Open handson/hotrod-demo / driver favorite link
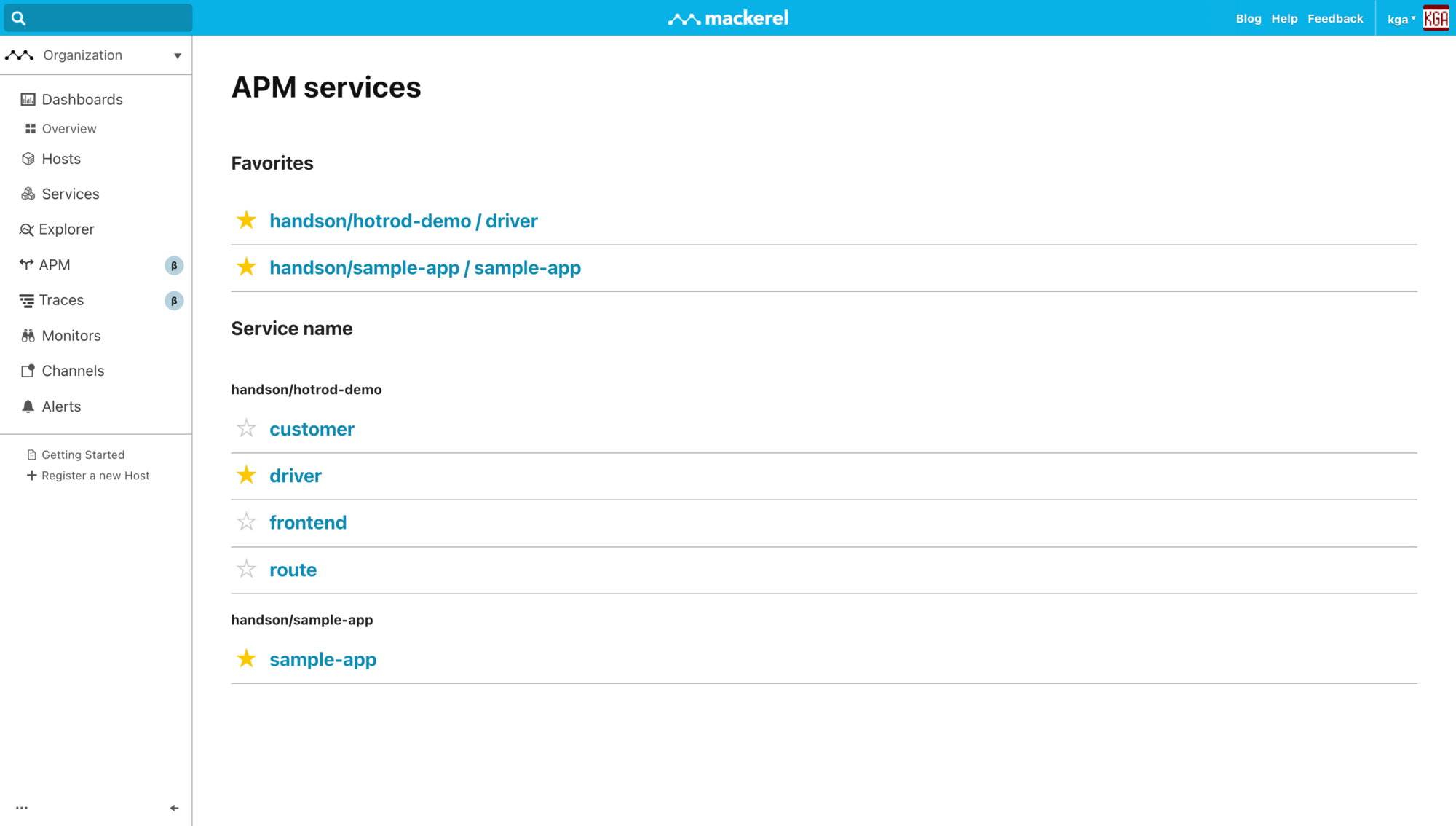The image size is (1456, 826). 403,221
